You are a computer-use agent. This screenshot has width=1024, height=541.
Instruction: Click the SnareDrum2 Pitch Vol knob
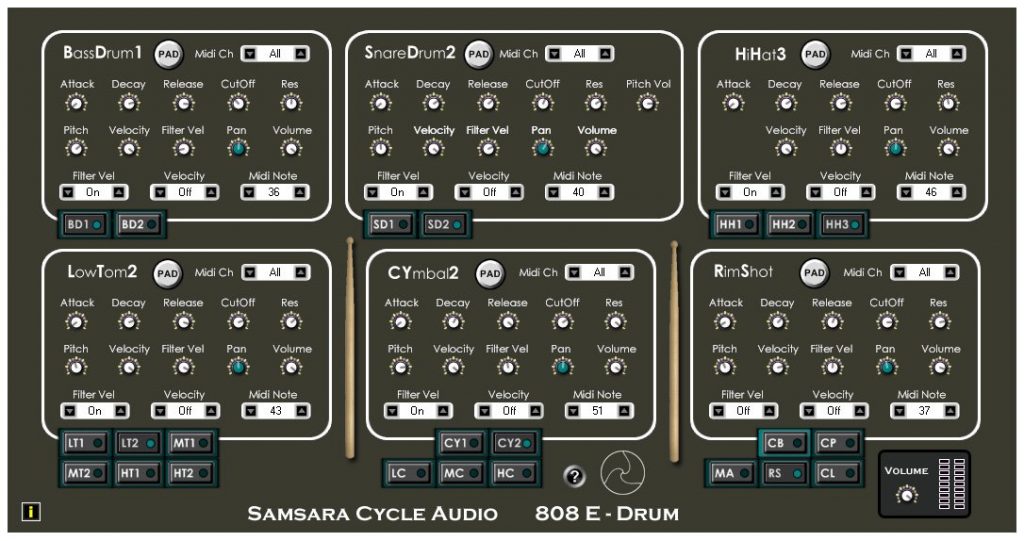click(647, 103)
